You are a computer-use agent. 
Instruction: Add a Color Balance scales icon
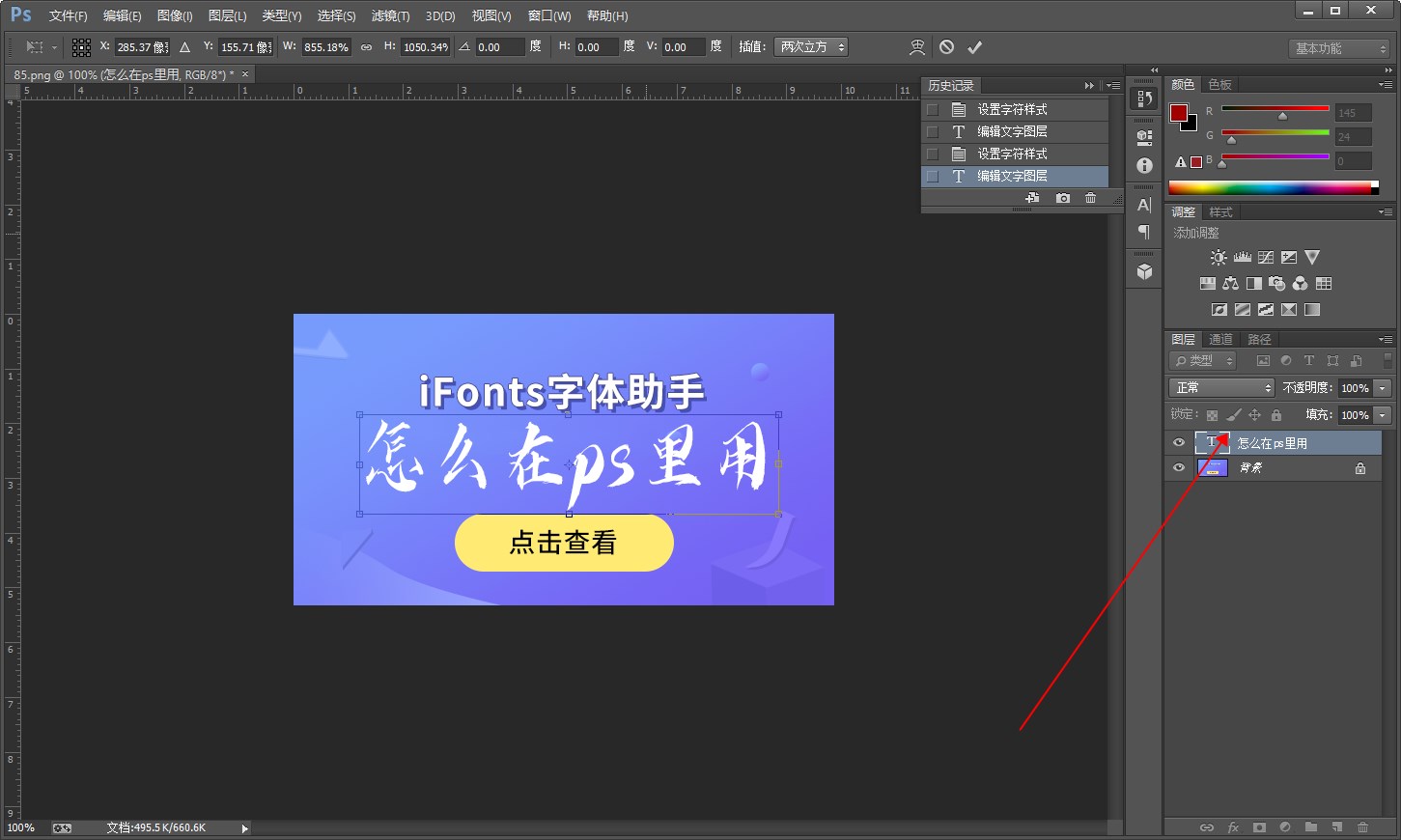pos(1230,284)
